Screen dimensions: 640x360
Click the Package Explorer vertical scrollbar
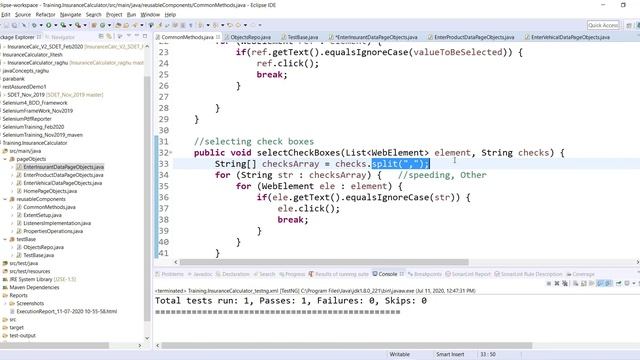[147, 198]
